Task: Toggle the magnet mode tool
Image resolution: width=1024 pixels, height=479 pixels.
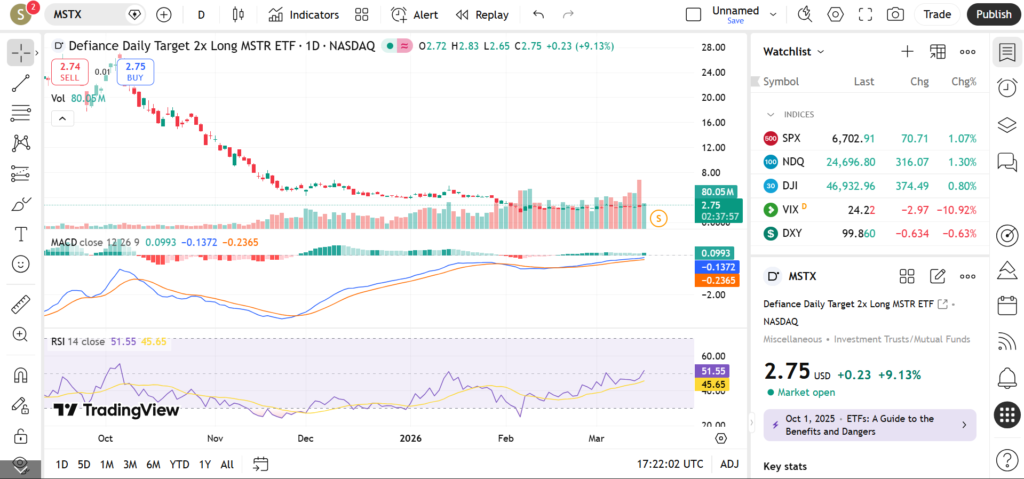Action: pos(20,376)
